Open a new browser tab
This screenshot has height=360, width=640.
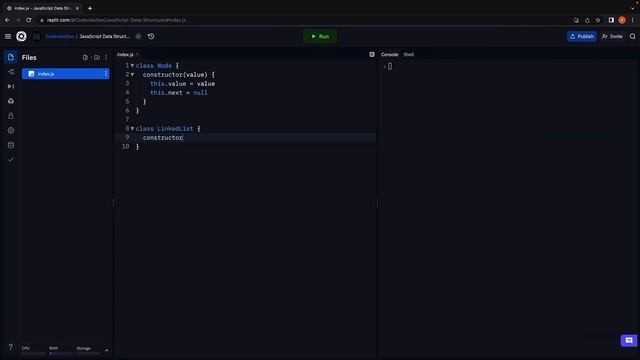90,8
